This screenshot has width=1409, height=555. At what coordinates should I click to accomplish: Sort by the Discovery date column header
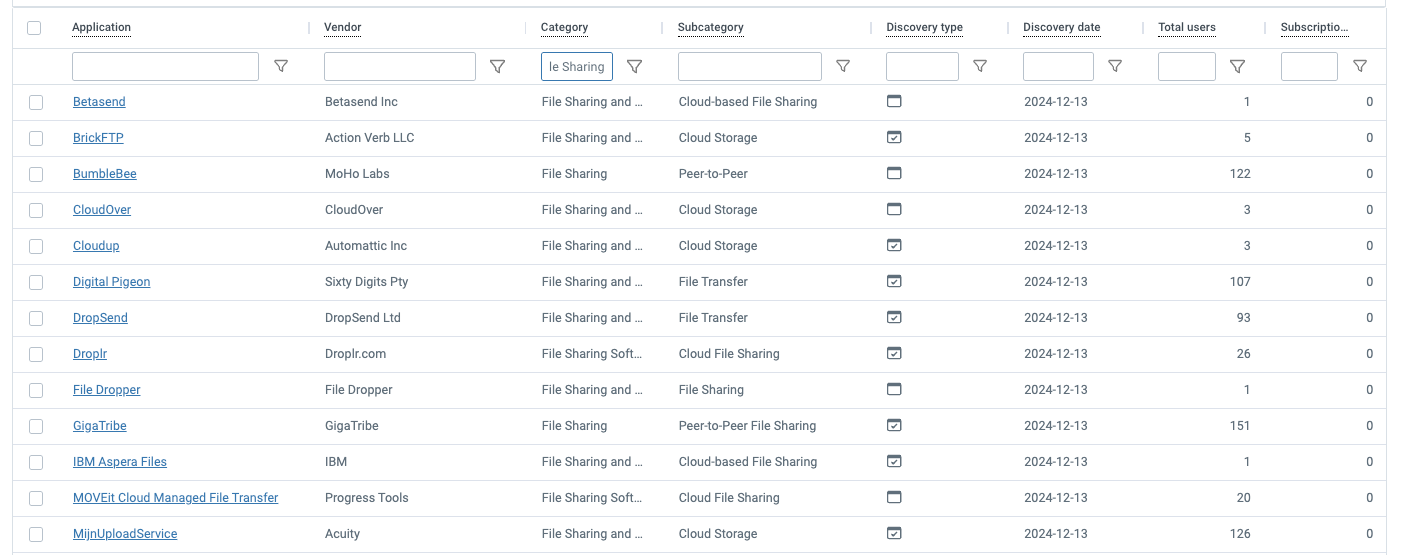click(1061, 27)
